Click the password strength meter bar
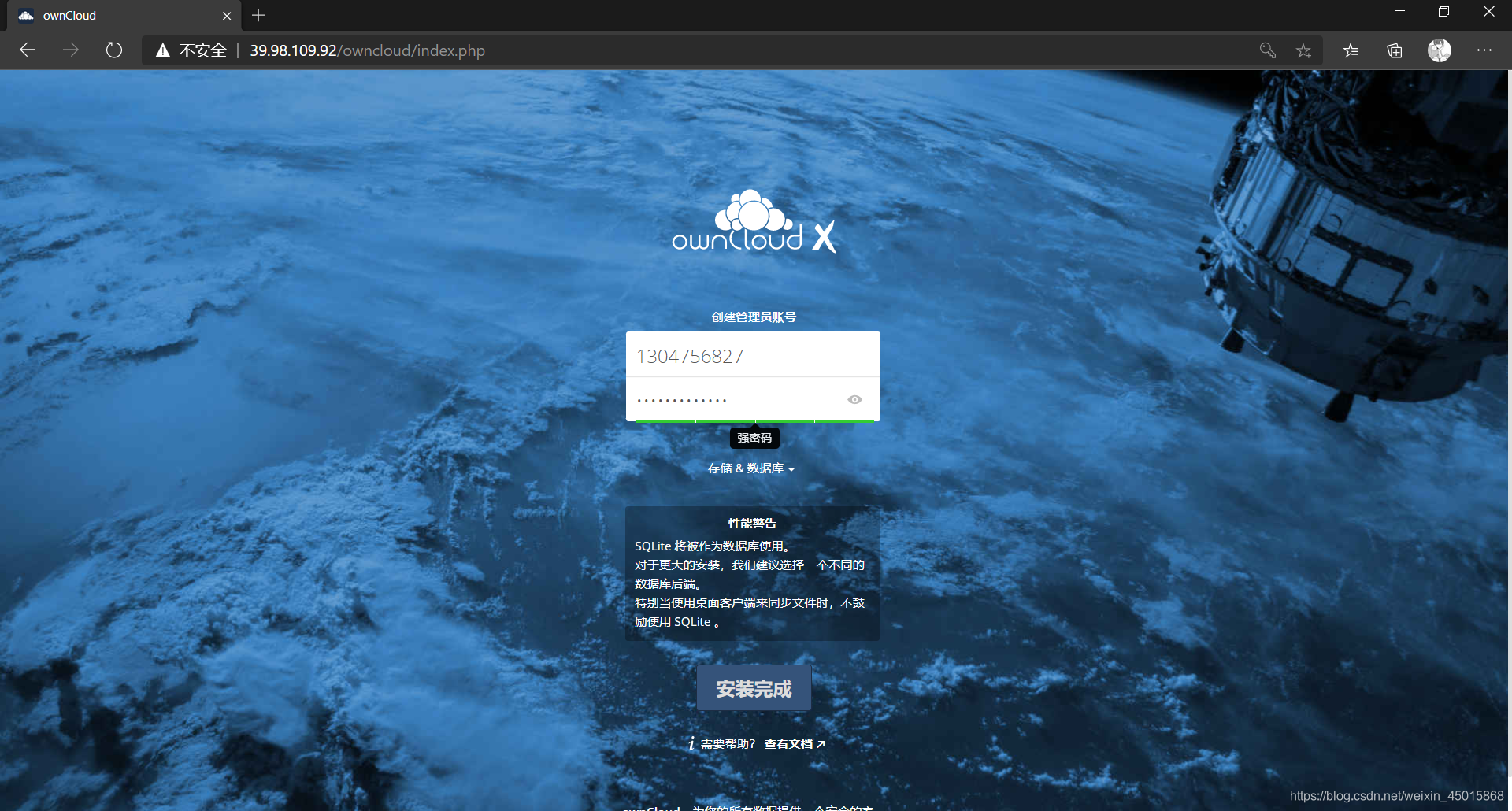The height and width of the screenshot is (811, 1512). [754, 421]
